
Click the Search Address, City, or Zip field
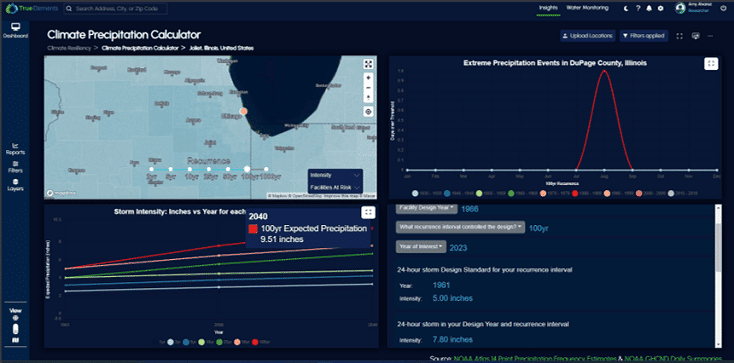pyautogui.click(x=115, y=8)
